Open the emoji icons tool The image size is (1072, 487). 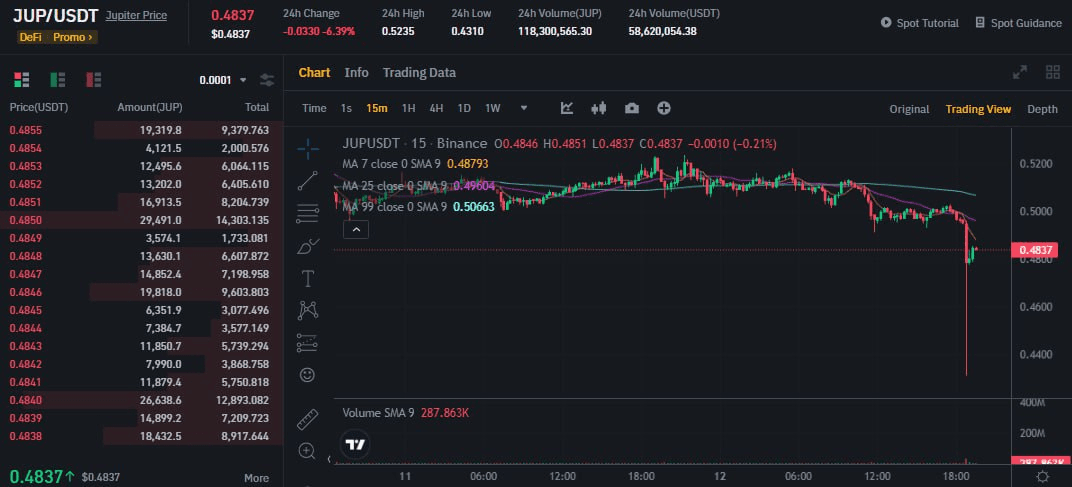pos(308,375)
